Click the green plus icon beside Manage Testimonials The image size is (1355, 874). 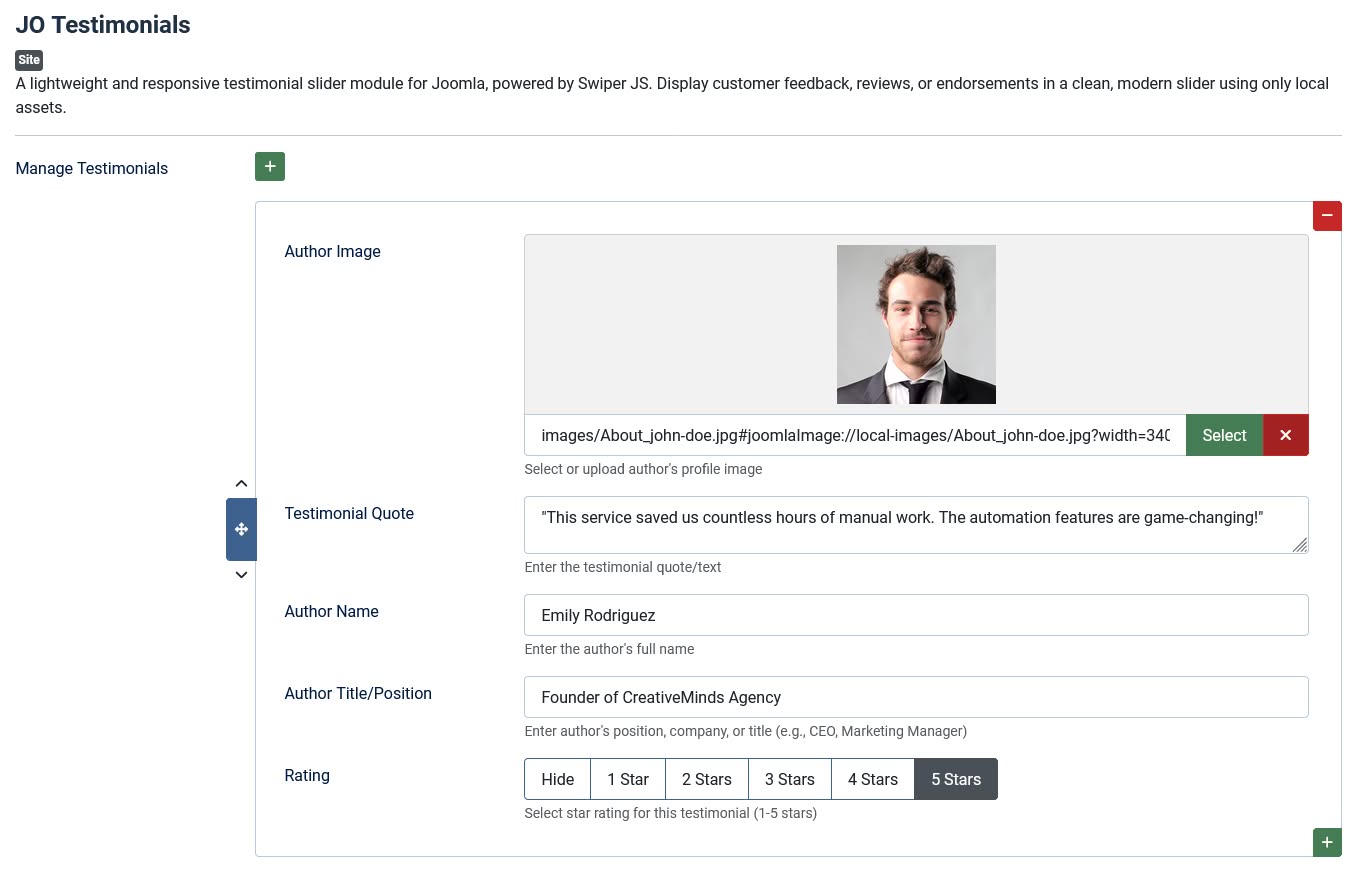(270, 167)
